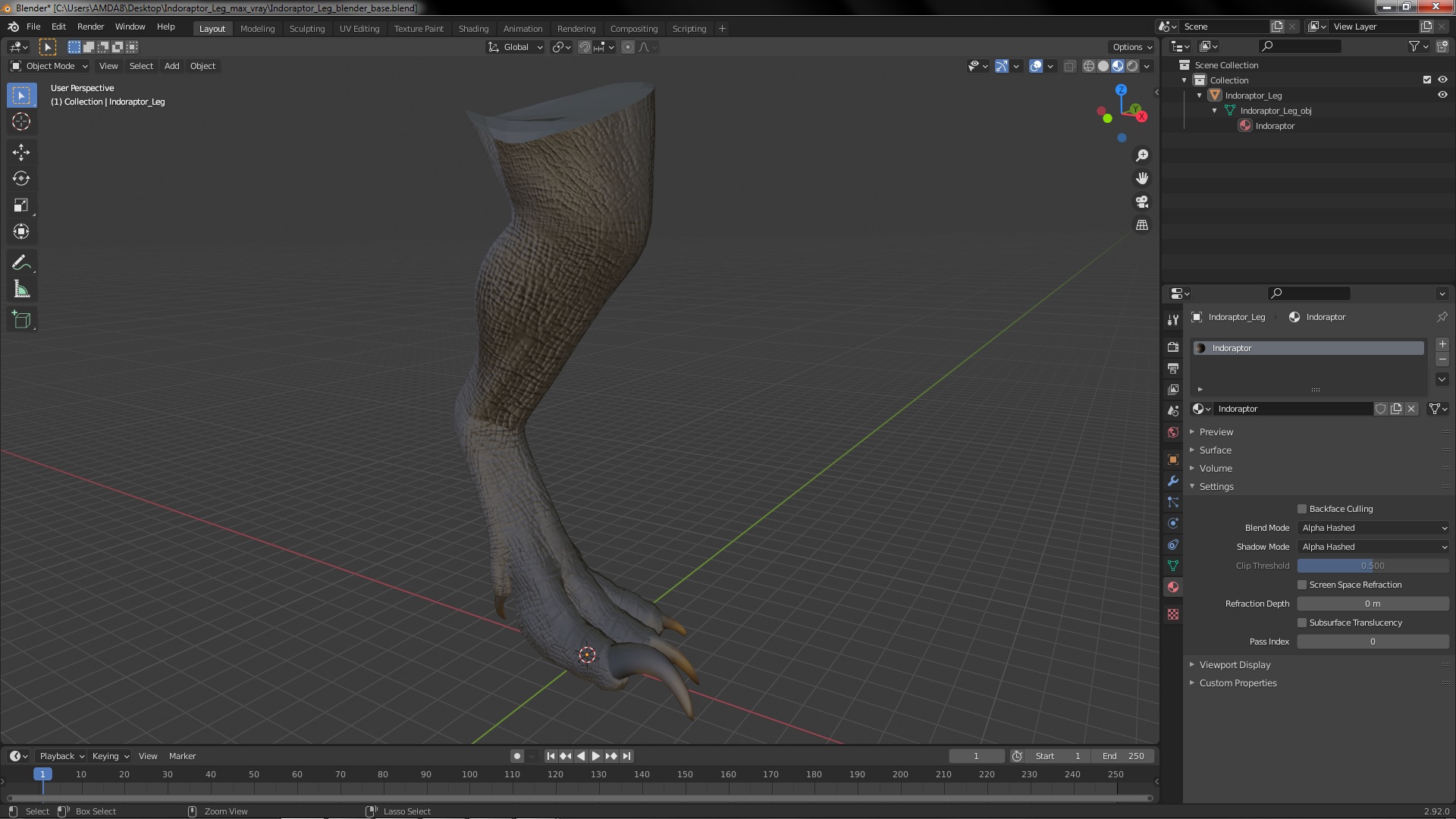The image size is (1456, 819).
Task: Select the Measure tool
Action: (21, 290)
